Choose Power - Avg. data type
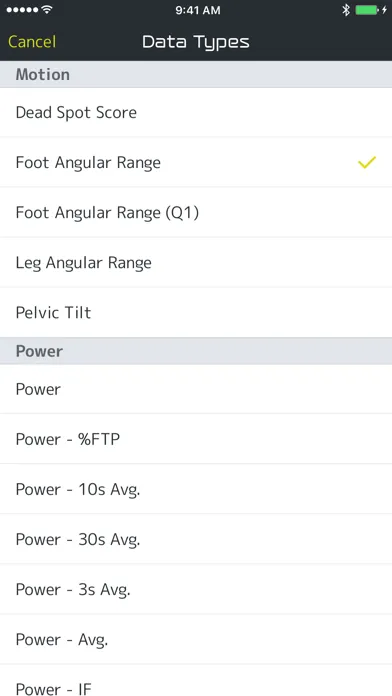 196,640
